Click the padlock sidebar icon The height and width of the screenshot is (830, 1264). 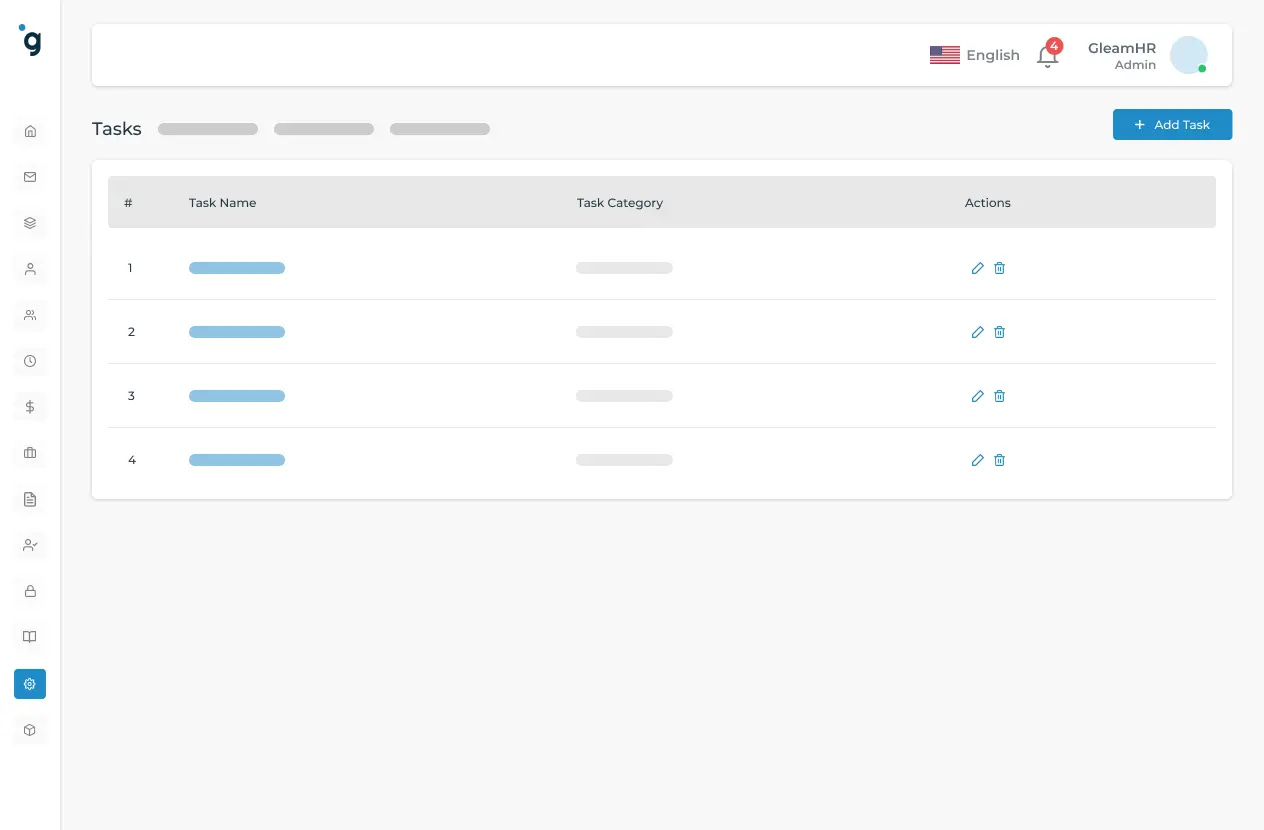pos(30,591)
